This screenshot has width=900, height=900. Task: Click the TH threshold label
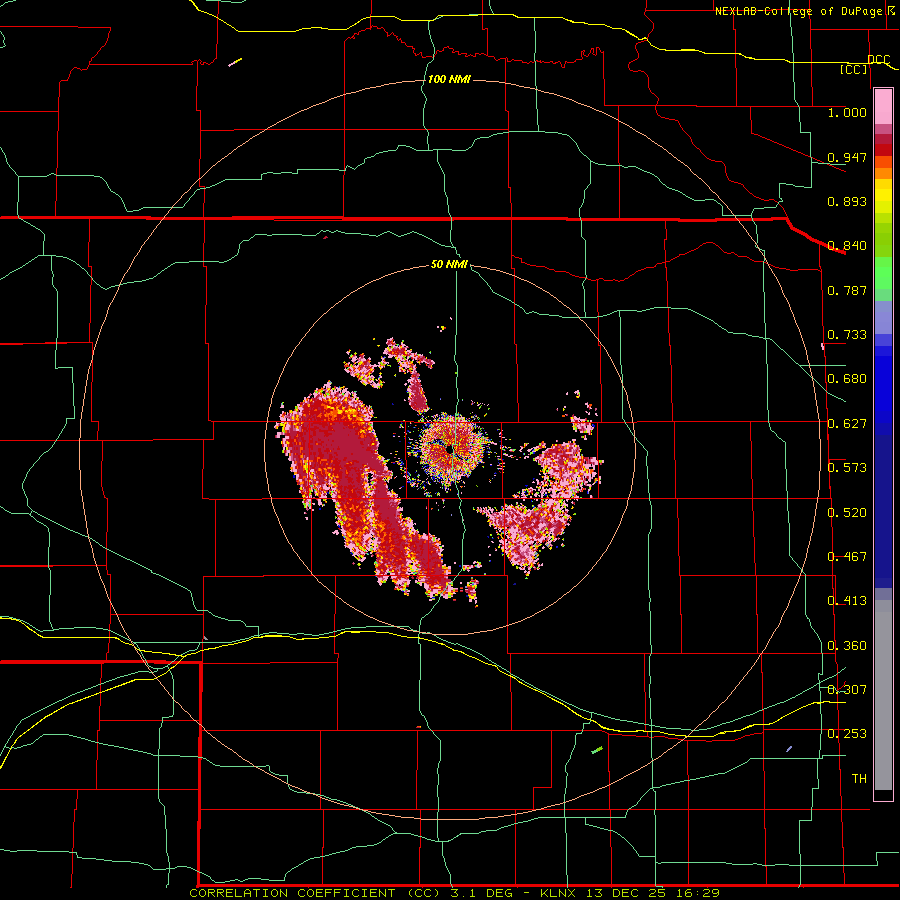pos(859,779)
